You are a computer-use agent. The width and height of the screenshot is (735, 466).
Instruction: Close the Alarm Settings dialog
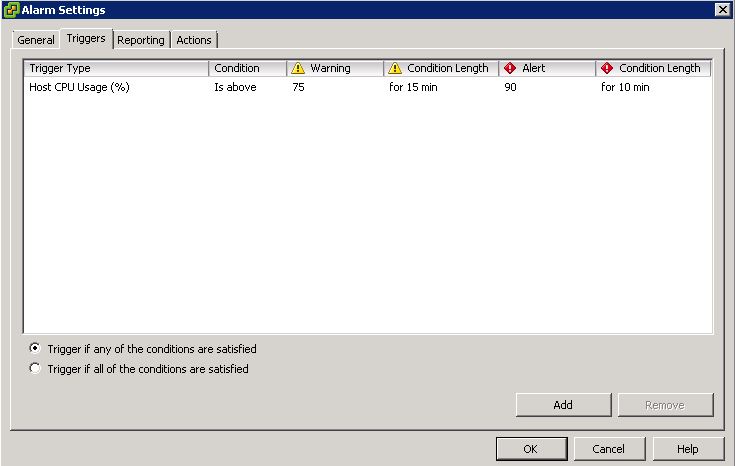pos(722,10)
